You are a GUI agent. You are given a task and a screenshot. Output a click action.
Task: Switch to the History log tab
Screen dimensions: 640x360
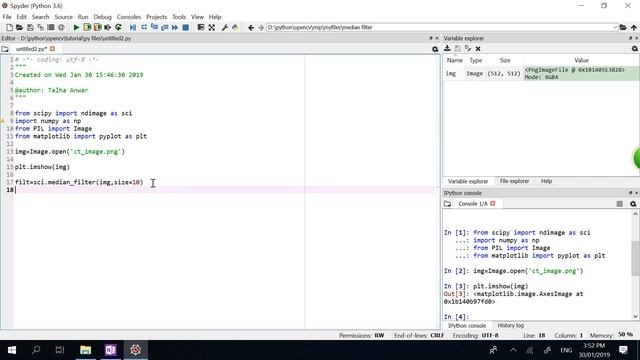pos(510,325)
